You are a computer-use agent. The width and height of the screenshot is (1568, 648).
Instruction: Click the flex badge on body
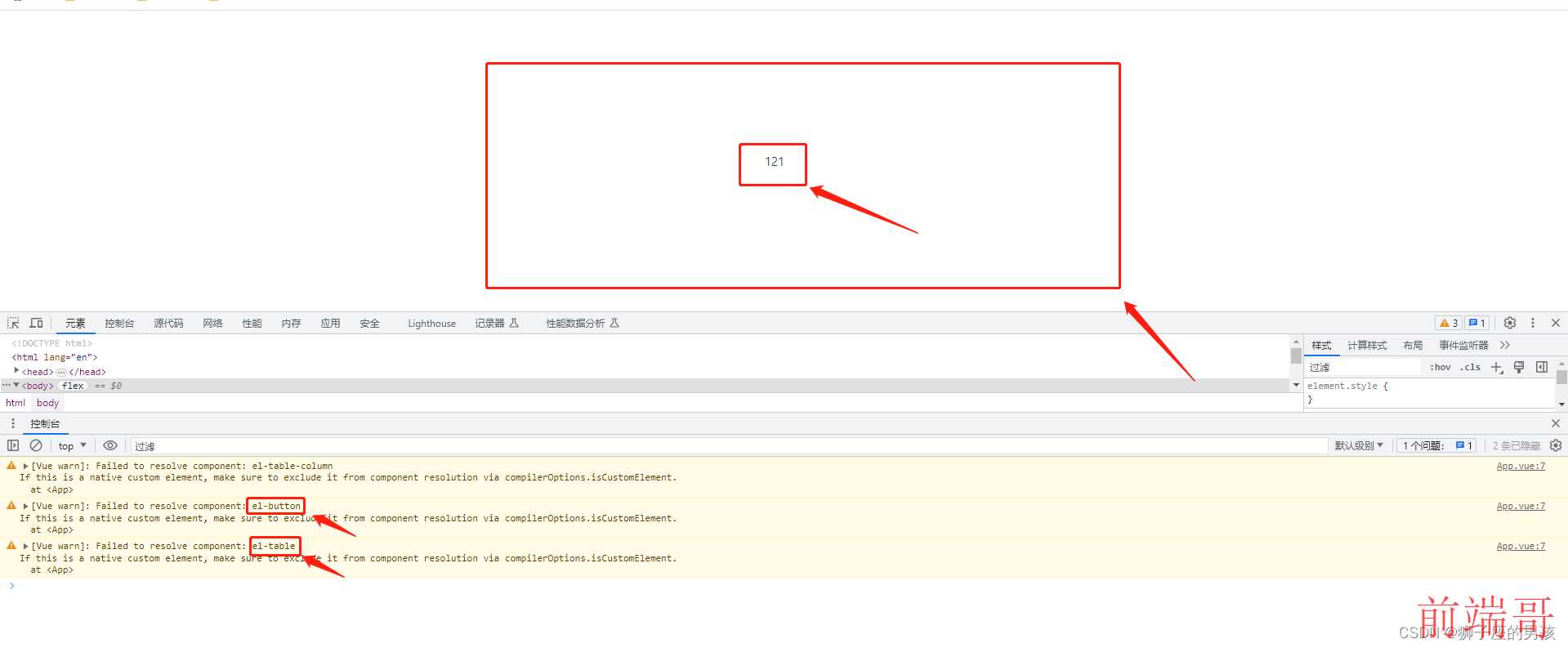point(73,386)
